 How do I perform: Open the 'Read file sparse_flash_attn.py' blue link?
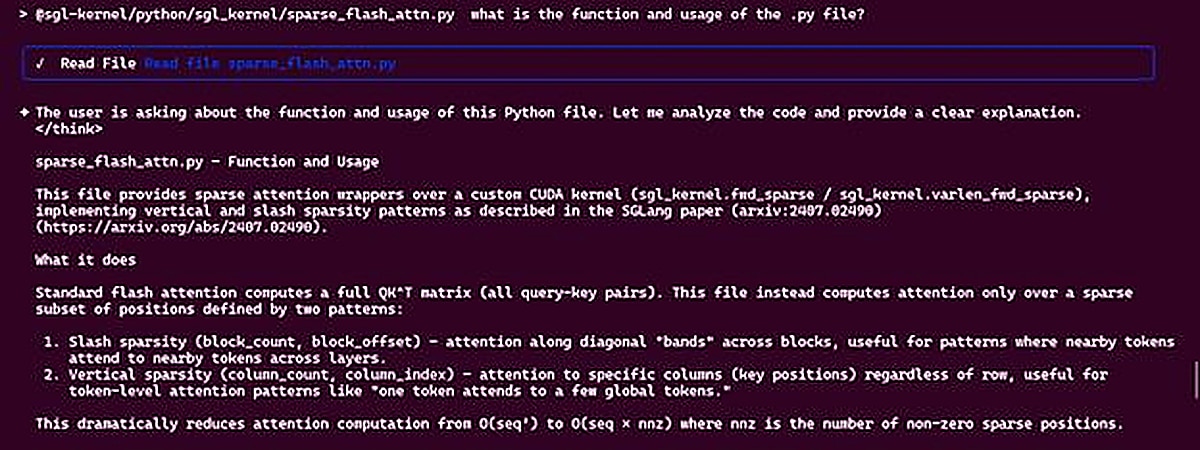pyautogui.click(x=270, y=63)
